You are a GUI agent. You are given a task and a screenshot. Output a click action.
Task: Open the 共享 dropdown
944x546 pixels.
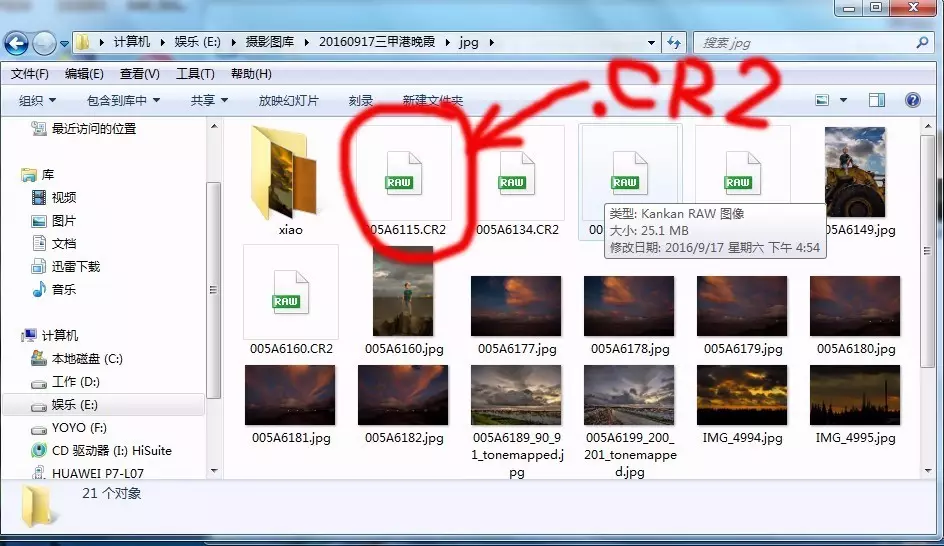pos(209,101)
